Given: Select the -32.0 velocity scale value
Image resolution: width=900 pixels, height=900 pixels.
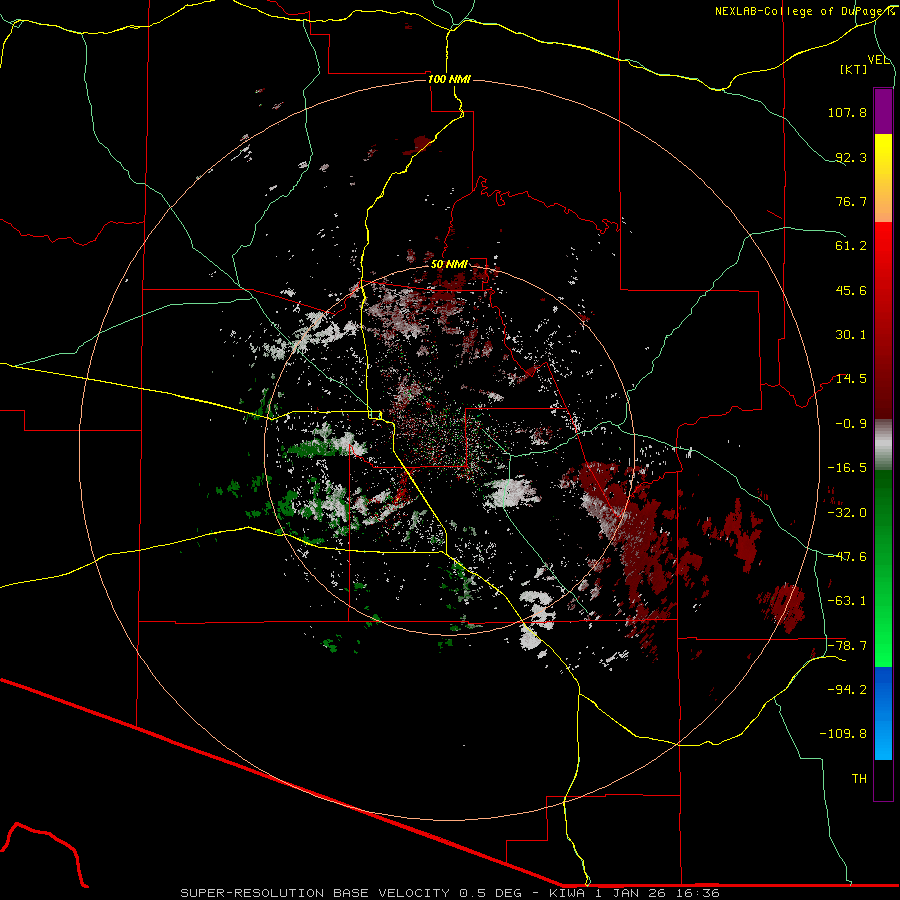Looking at the screenshot, I should point(847,513).
